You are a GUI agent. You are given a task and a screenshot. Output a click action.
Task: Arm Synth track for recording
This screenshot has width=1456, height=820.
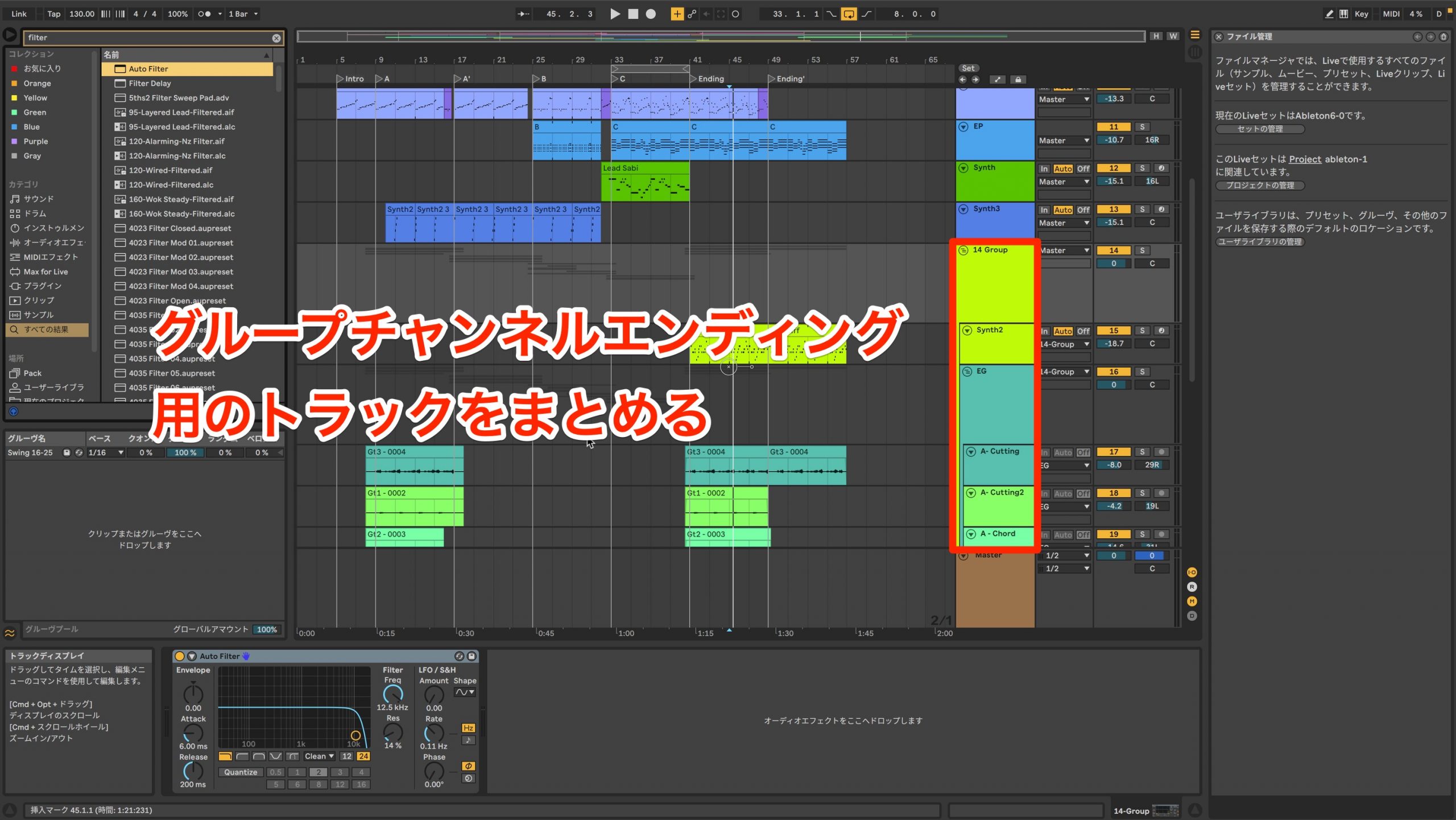coord(1161,168)
